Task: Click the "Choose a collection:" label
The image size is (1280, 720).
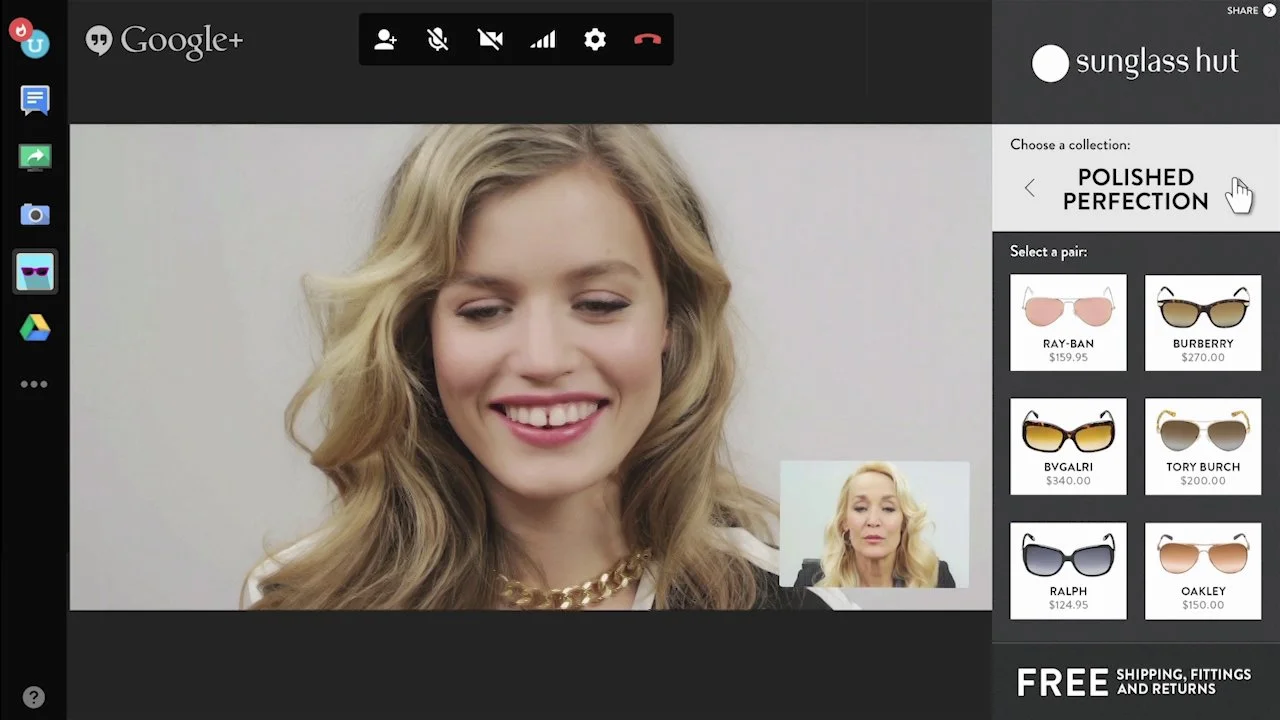Action: pos(1070,145)
